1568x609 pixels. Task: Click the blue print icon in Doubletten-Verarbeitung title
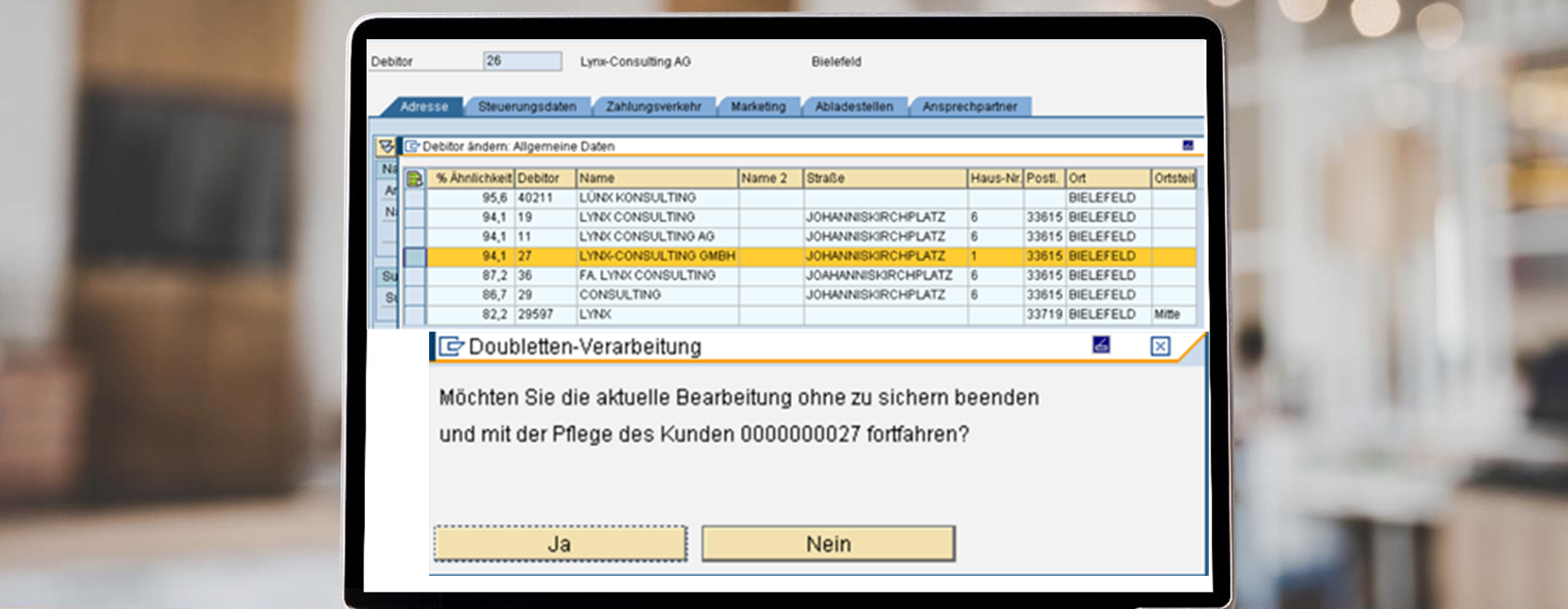pos(1100,346)
